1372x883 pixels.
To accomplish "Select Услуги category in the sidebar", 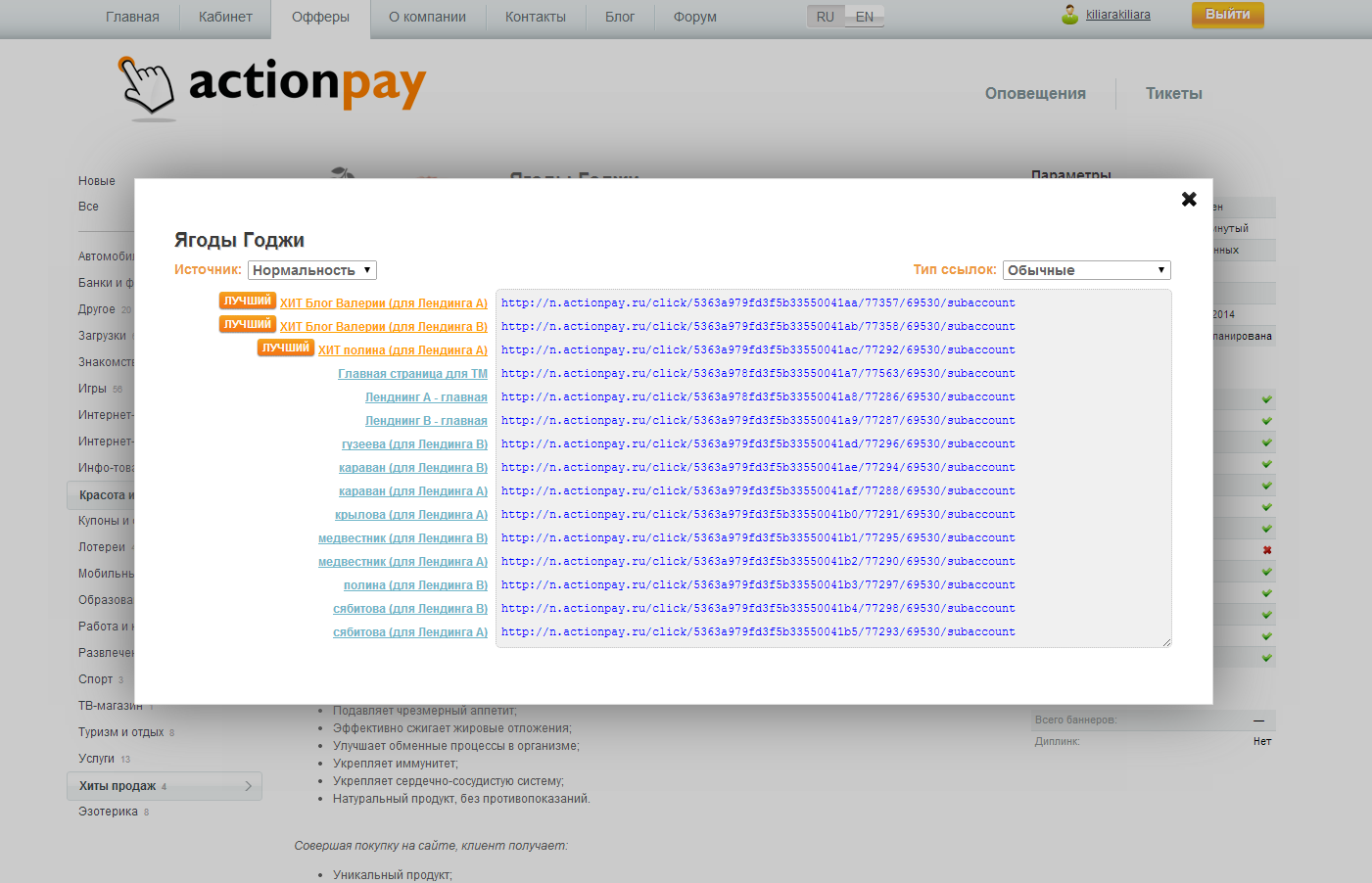I will 97,759.
